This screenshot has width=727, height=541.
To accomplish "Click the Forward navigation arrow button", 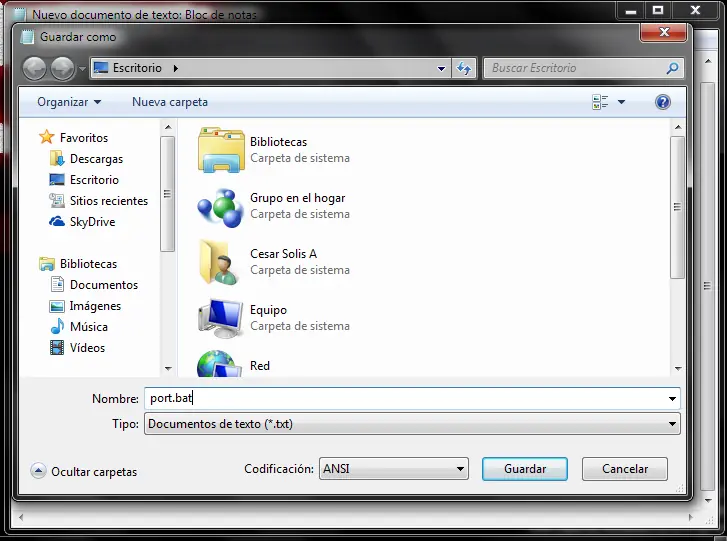I will click(x=63, y=68).
